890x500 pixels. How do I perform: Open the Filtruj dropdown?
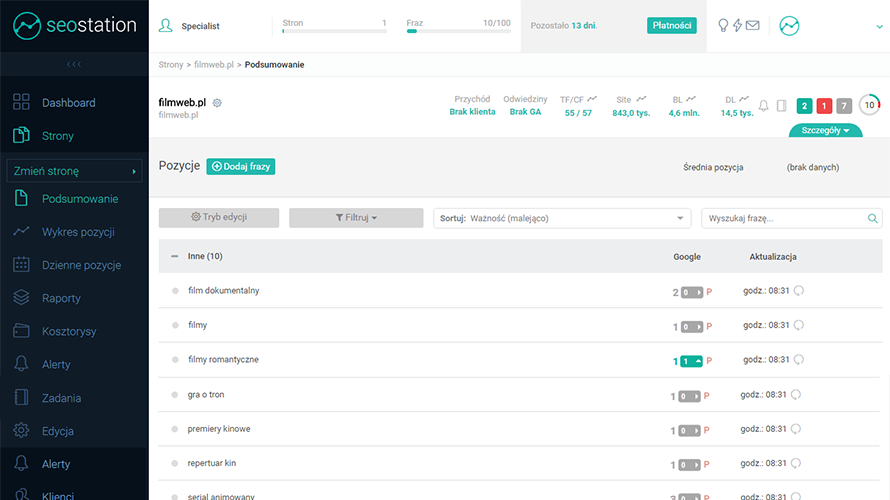(356, 217)
